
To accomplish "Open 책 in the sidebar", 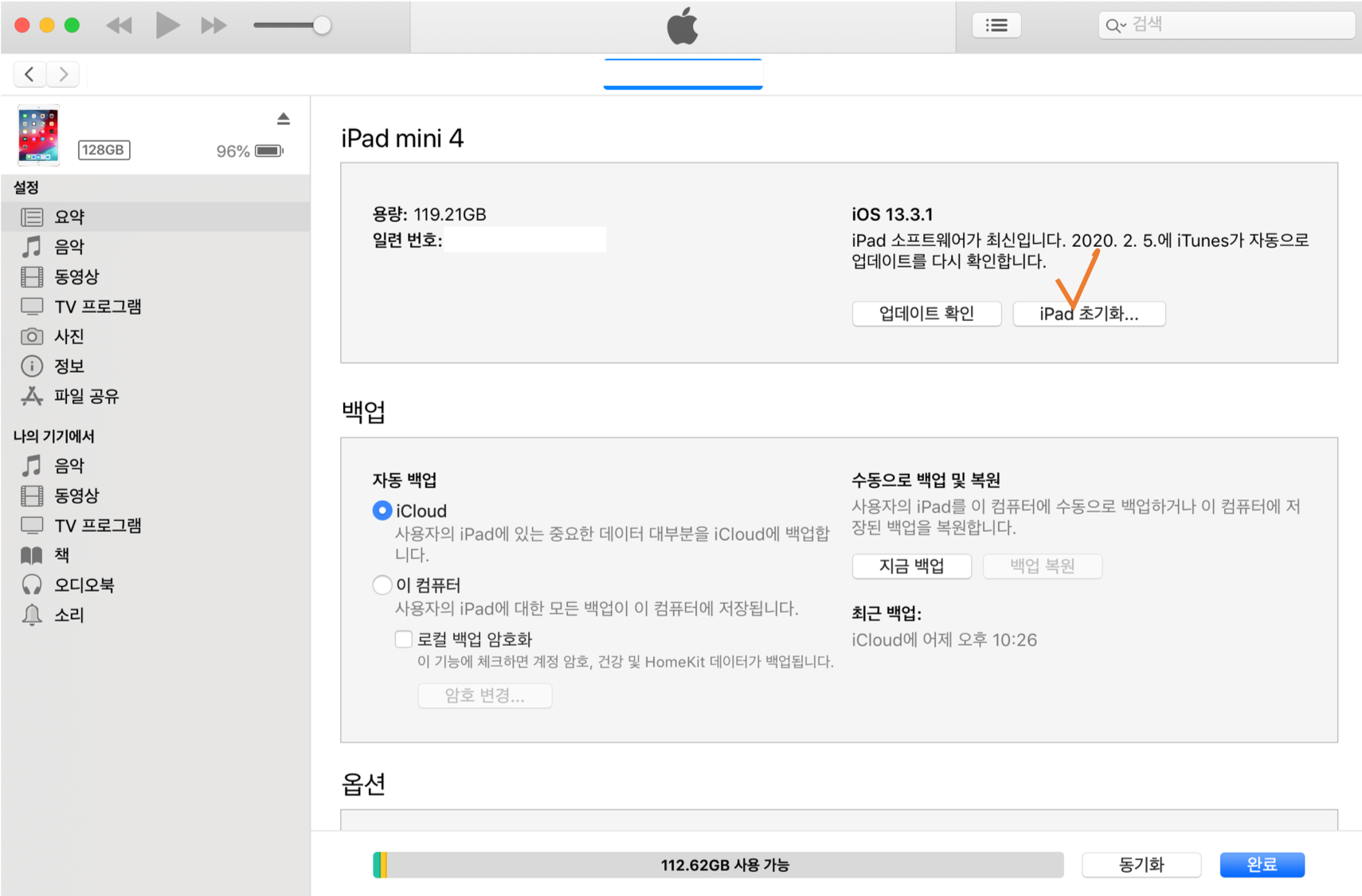I will 155,555.
